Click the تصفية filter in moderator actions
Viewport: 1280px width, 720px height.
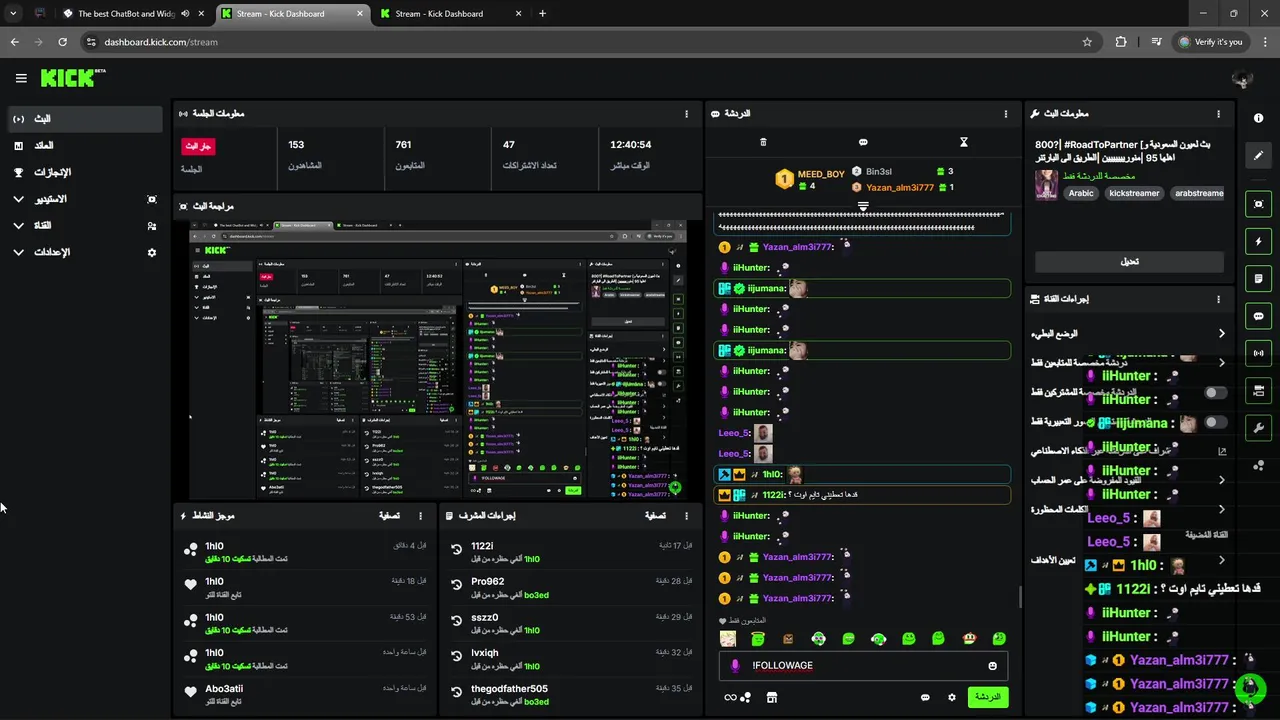point(656,516)
